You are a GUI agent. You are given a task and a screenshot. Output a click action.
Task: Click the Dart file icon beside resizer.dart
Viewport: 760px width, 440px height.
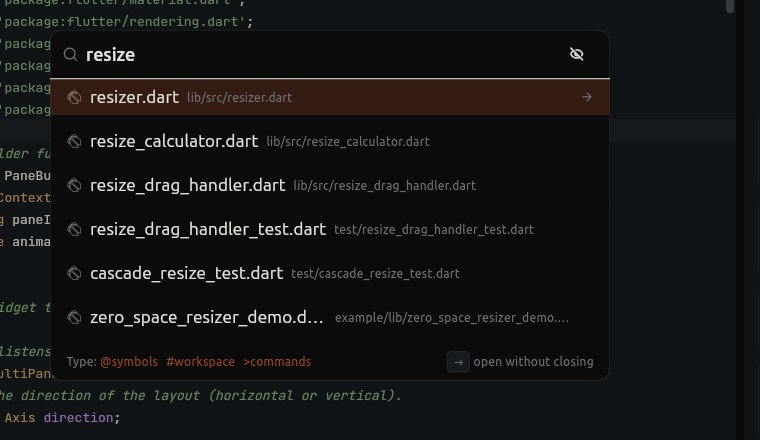(x=74, y=97)
